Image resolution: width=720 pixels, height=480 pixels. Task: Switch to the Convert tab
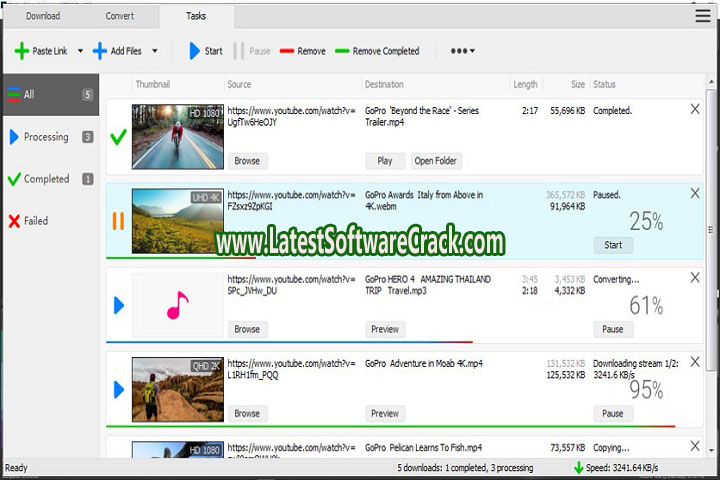[x=120, y=16]
